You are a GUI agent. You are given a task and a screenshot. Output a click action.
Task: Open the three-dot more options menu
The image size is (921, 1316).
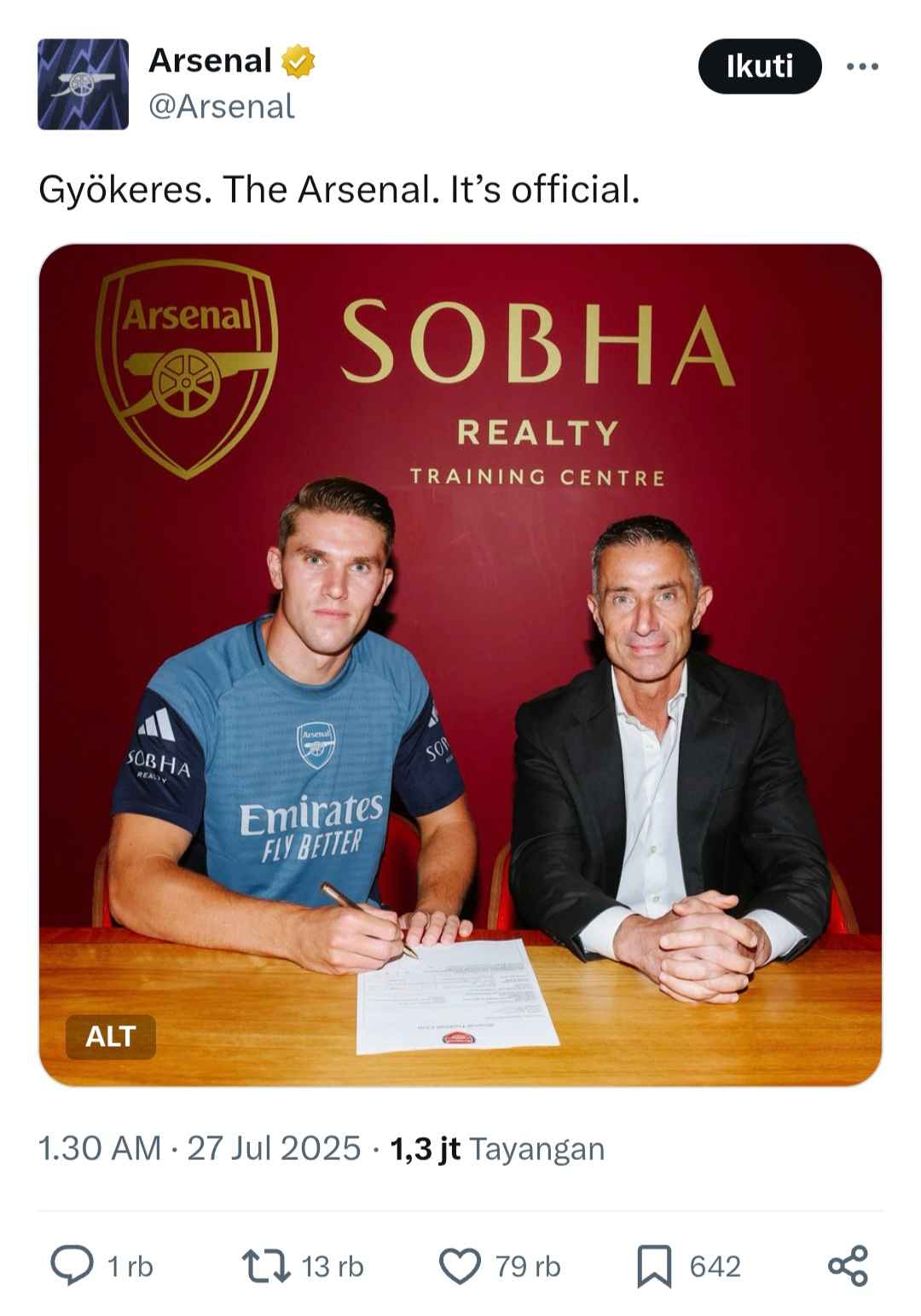click(x=862, y=66)
